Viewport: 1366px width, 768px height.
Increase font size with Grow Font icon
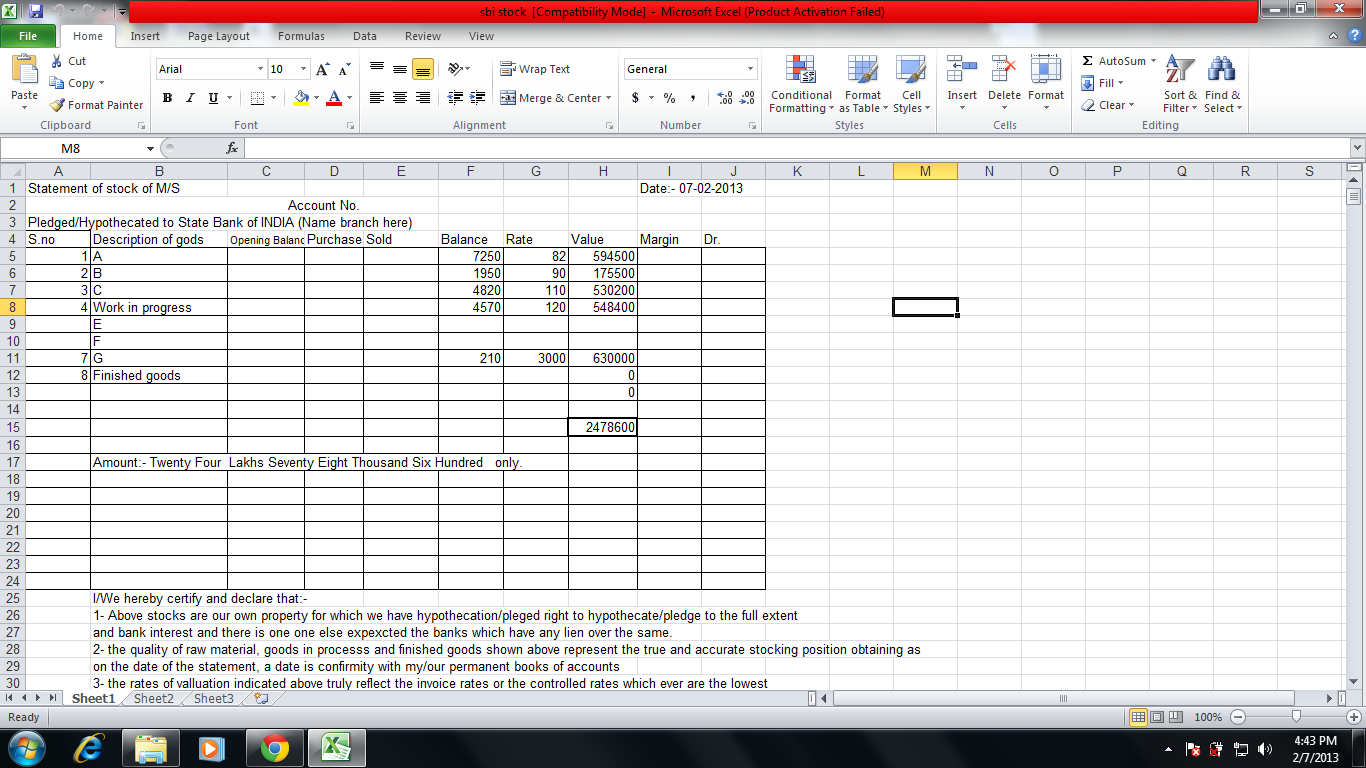322,69
